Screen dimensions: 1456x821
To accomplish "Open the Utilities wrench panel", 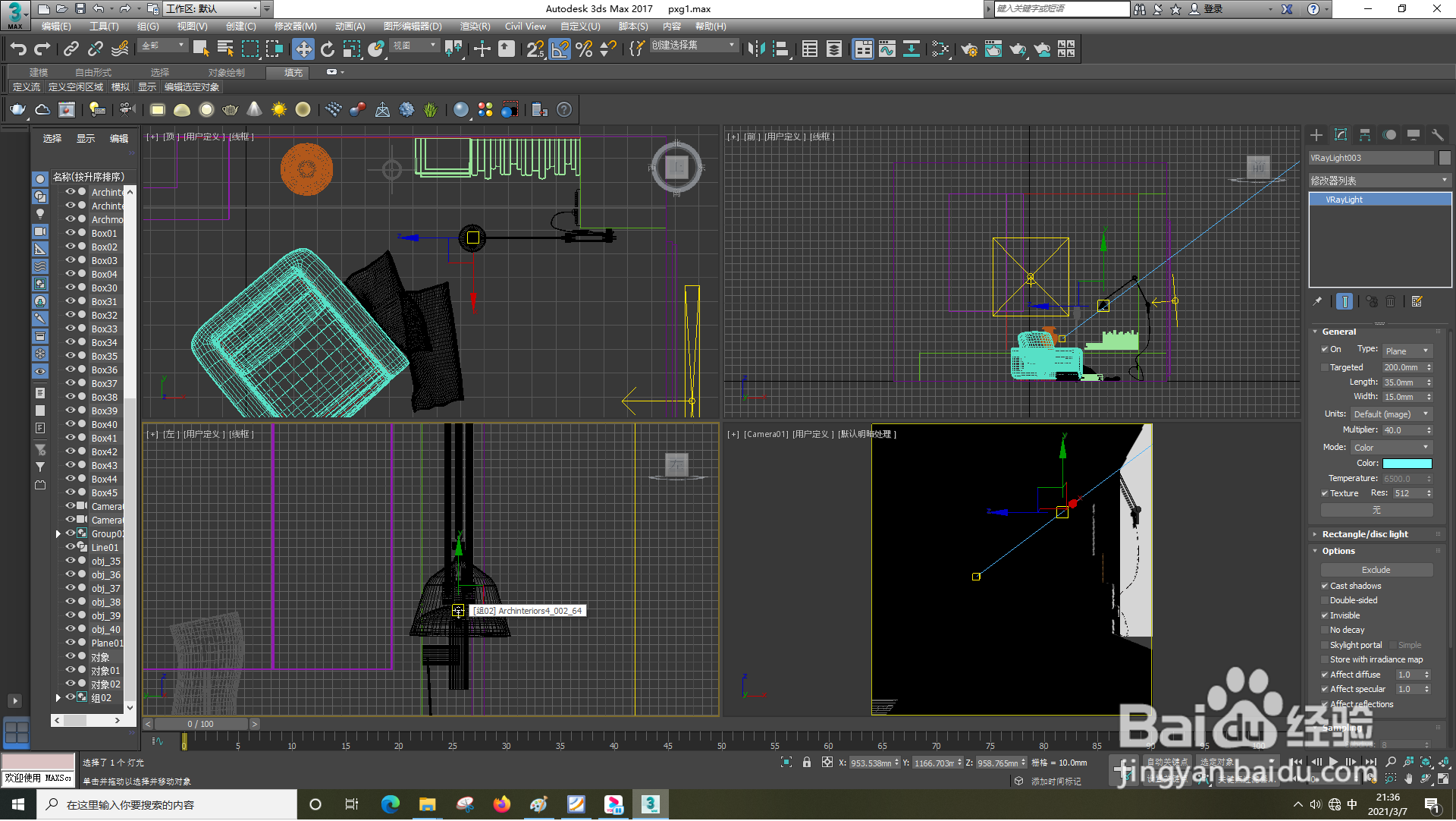I will coord(1437,135).
